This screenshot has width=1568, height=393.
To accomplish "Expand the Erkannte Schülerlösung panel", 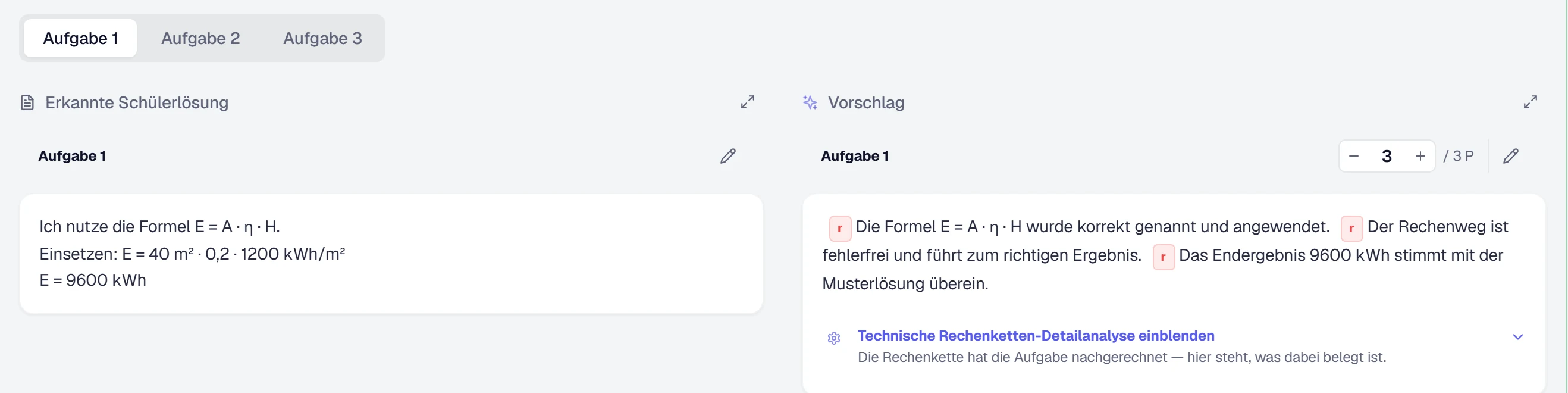I will click(x=748, y=102).
